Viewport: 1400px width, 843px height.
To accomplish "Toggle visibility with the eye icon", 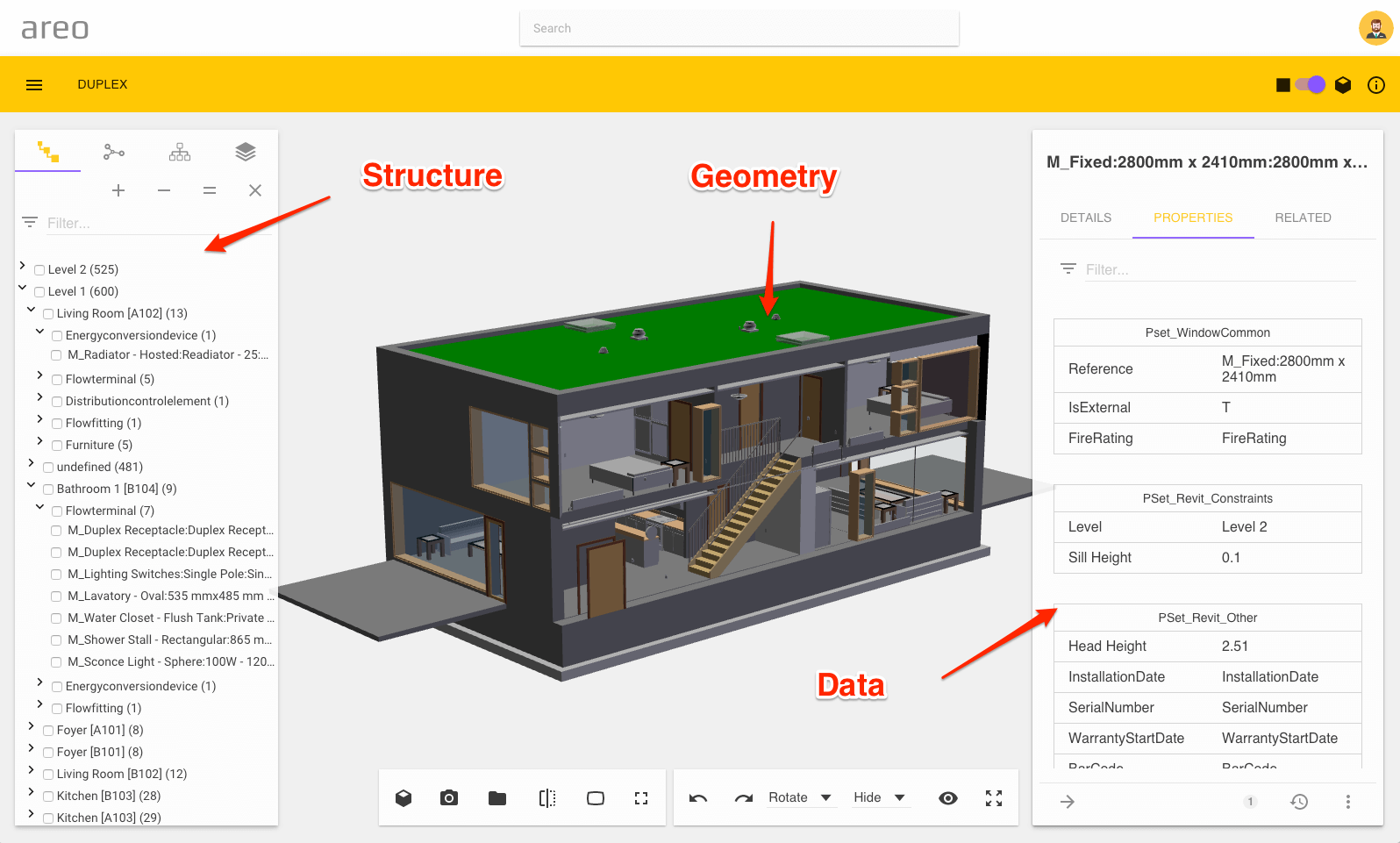I will [948, 797].
